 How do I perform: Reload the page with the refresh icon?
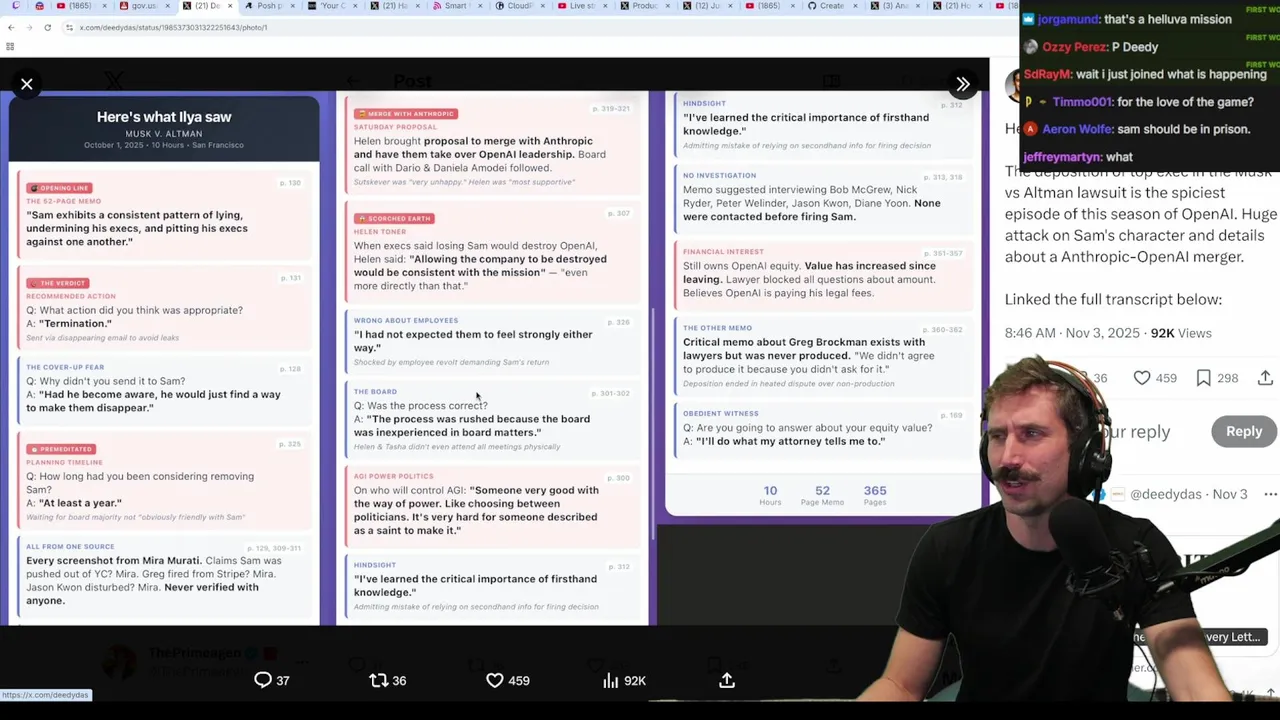47,27
